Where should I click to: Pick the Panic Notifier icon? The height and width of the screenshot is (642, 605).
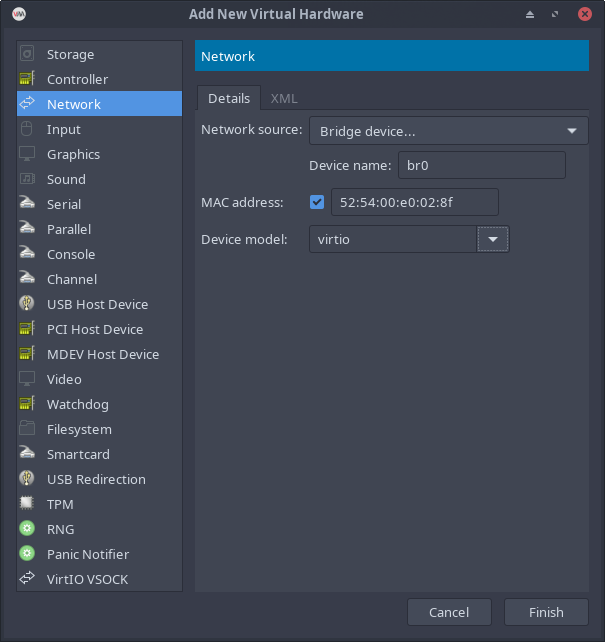click(27, 554)
